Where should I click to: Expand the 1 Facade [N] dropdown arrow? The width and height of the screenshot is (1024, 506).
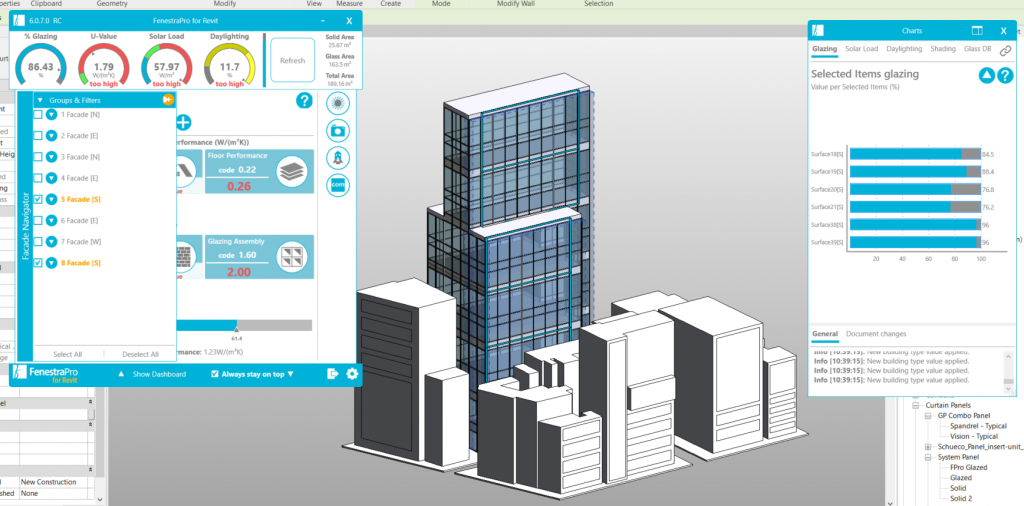pos(52,114)
